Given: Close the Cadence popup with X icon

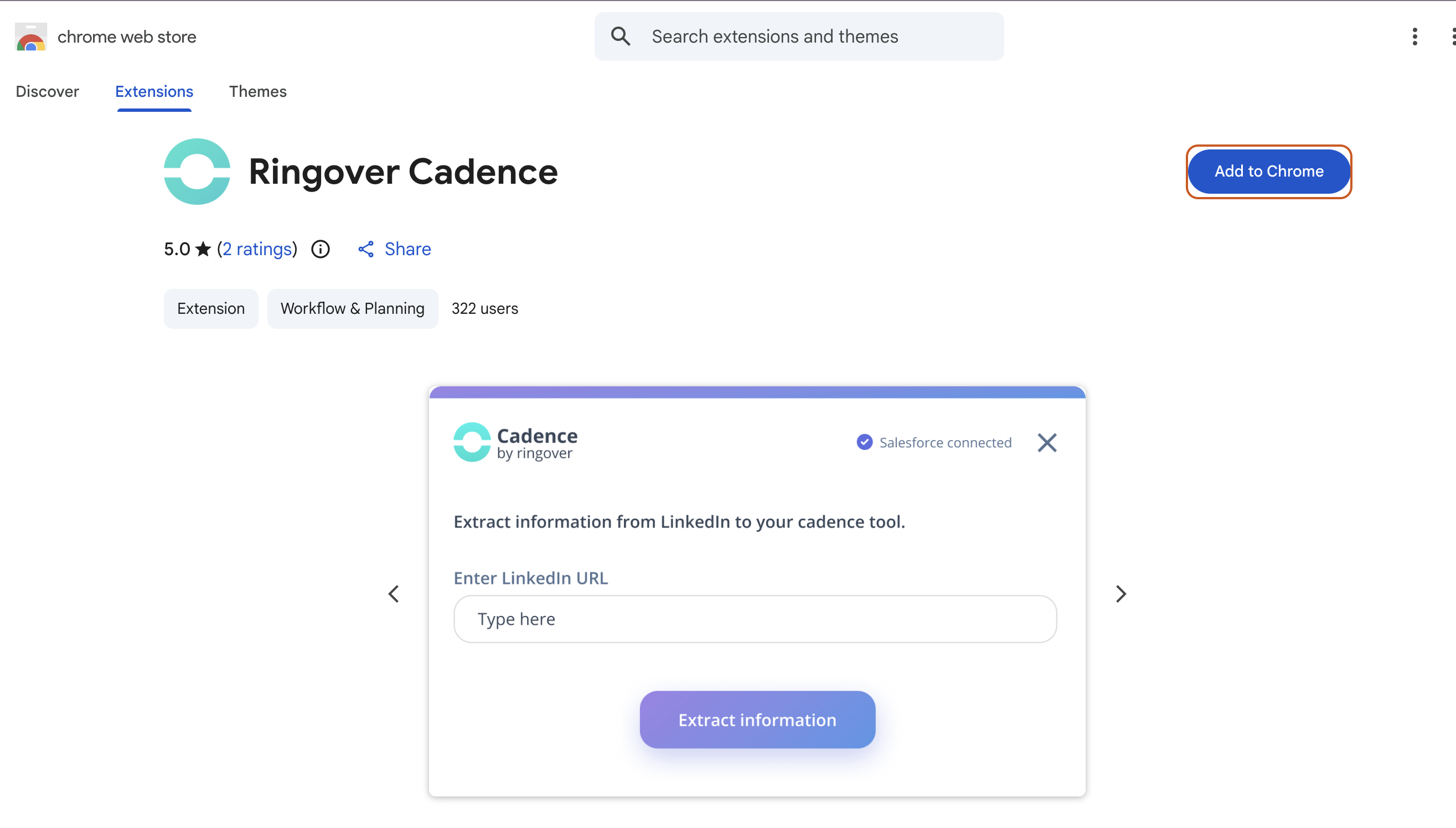Looking at the screenshot, I should (x=1046, y=442).
